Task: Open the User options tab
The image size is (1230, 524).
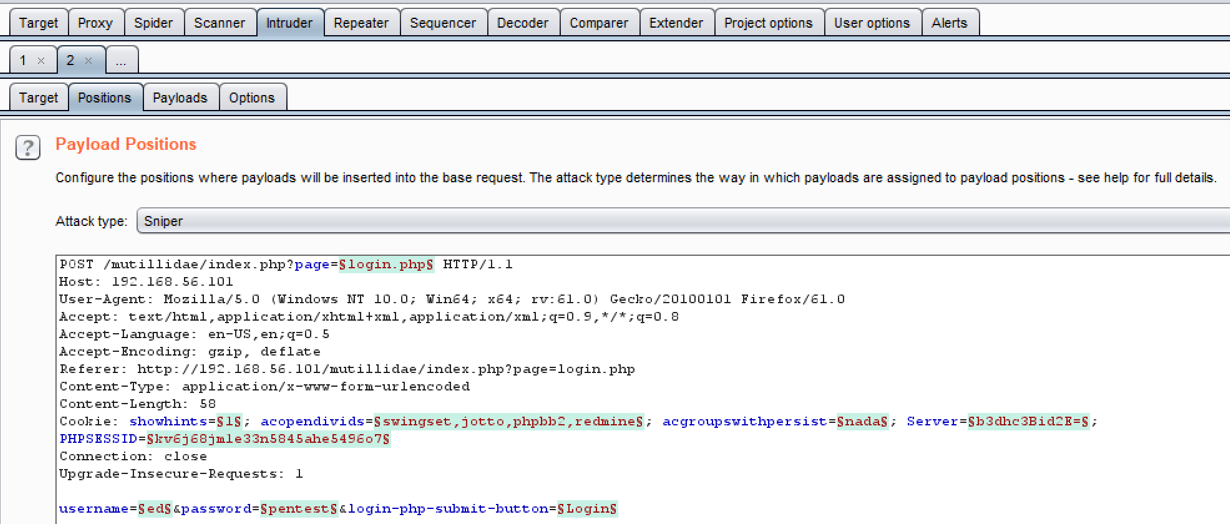Action: pos(872,22)
